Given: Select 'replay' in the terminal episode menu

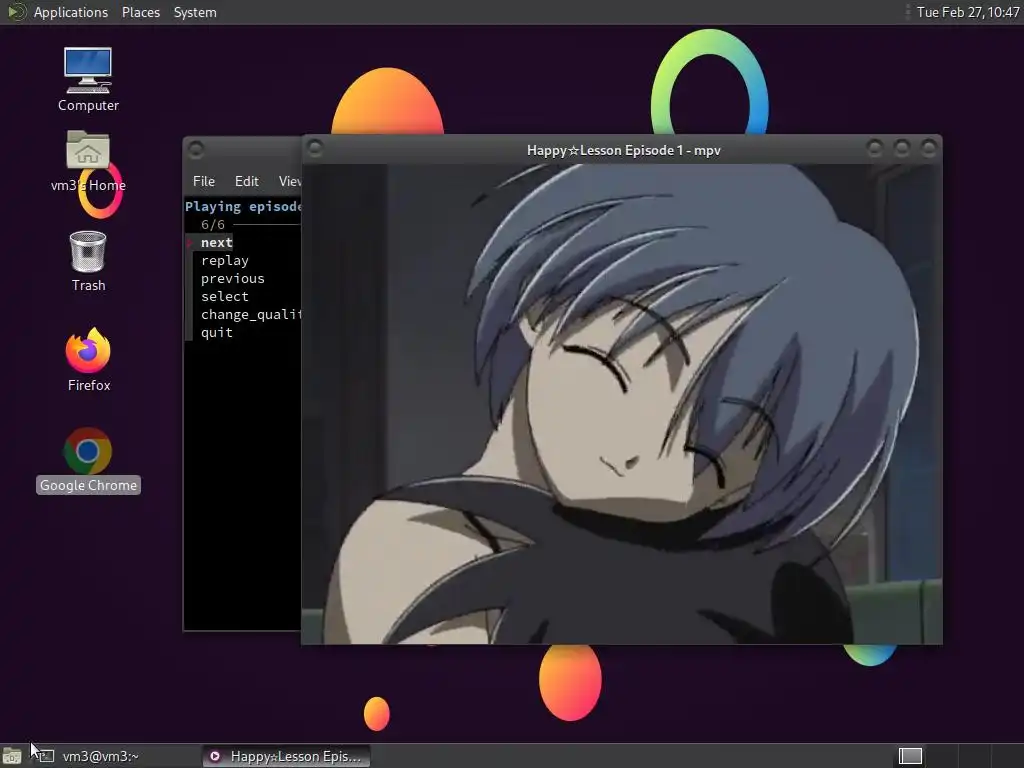Looking at the screenshot, I should 225,261.
